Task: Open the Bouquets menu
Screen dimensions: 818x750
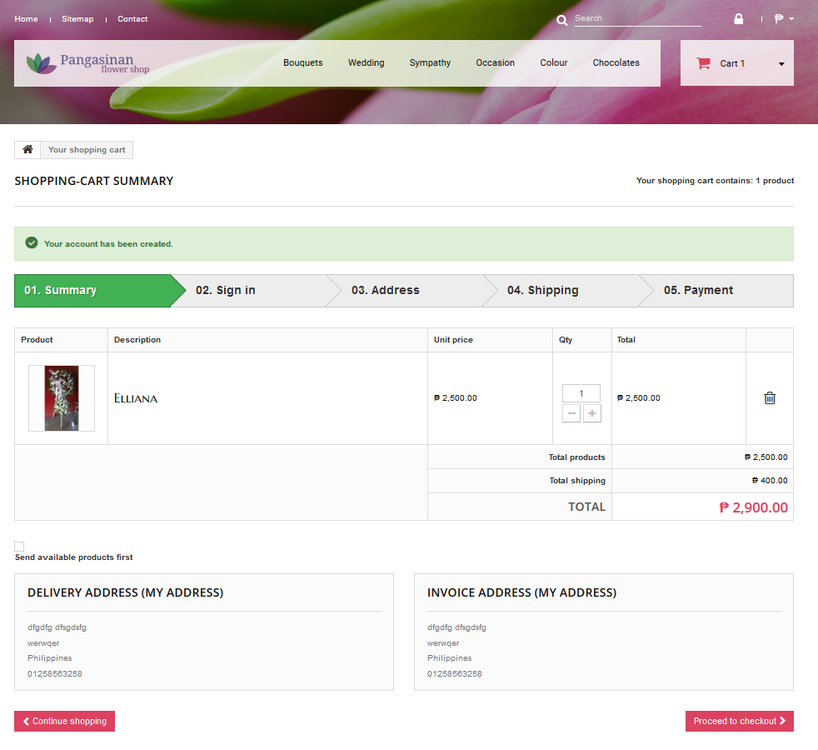Action: pyautogui.click(x=303, y=62)
